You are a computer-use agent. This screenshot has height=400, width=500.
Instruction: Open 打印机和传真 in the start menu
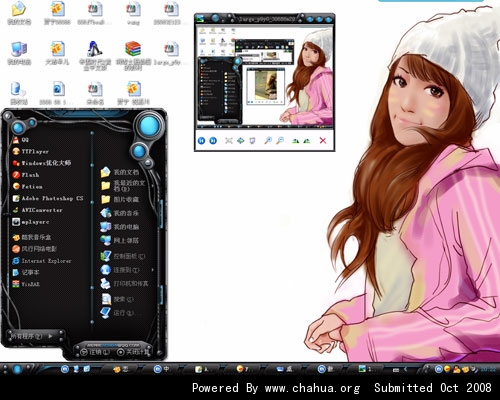coord(124,283)
